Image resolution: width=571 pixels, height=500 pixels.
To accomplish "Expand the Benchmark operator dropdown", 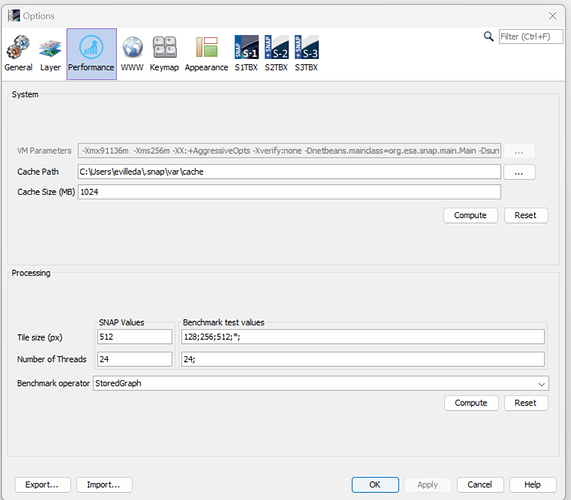I will (542, 384).
